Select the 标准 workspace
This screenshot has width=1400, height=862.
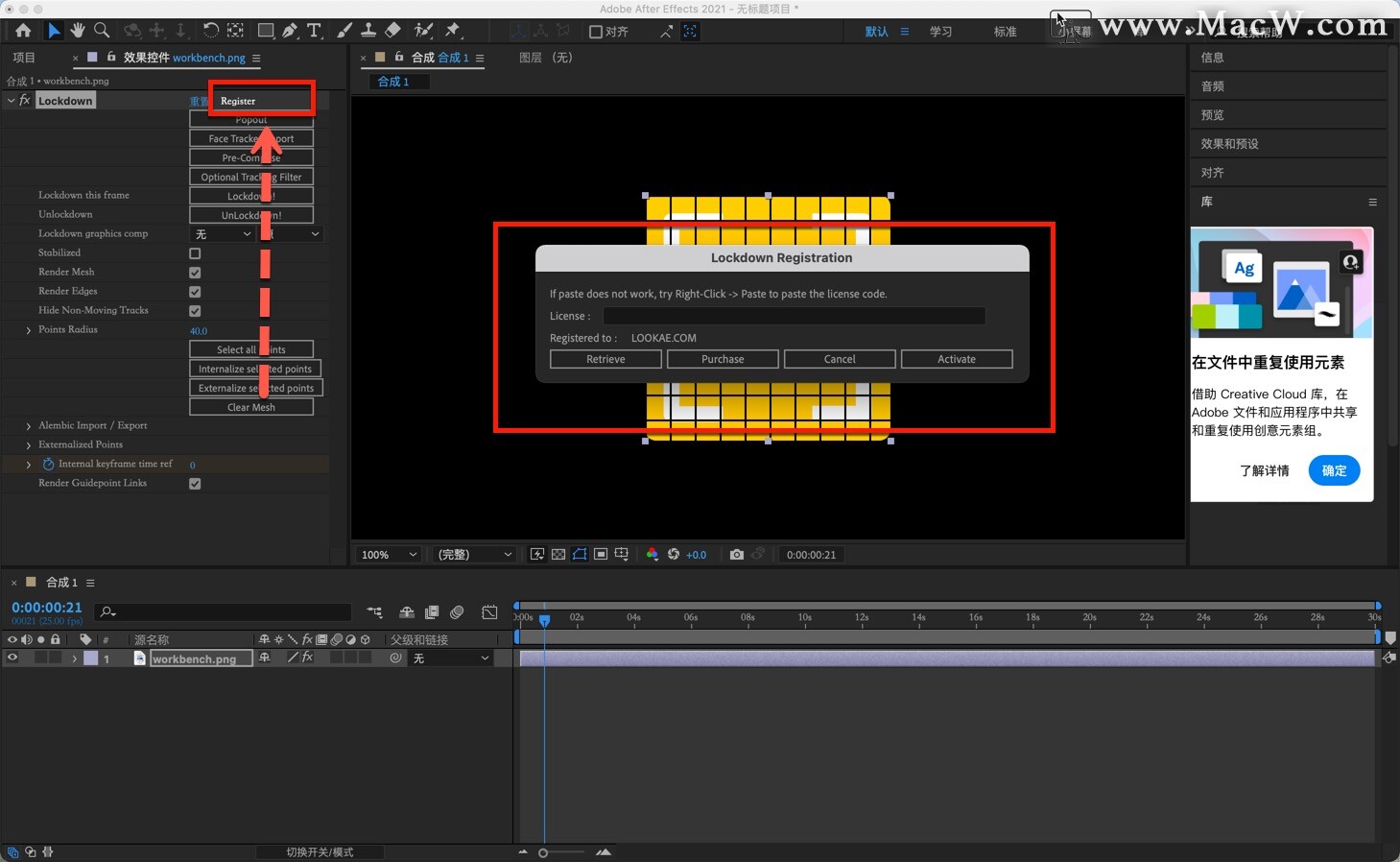point(1005,32)
